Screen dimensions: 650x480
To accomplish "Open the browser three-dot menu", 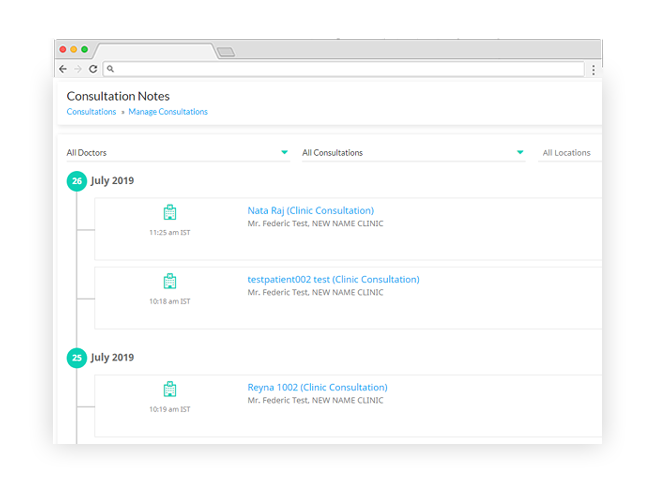I will coord(594,70).
